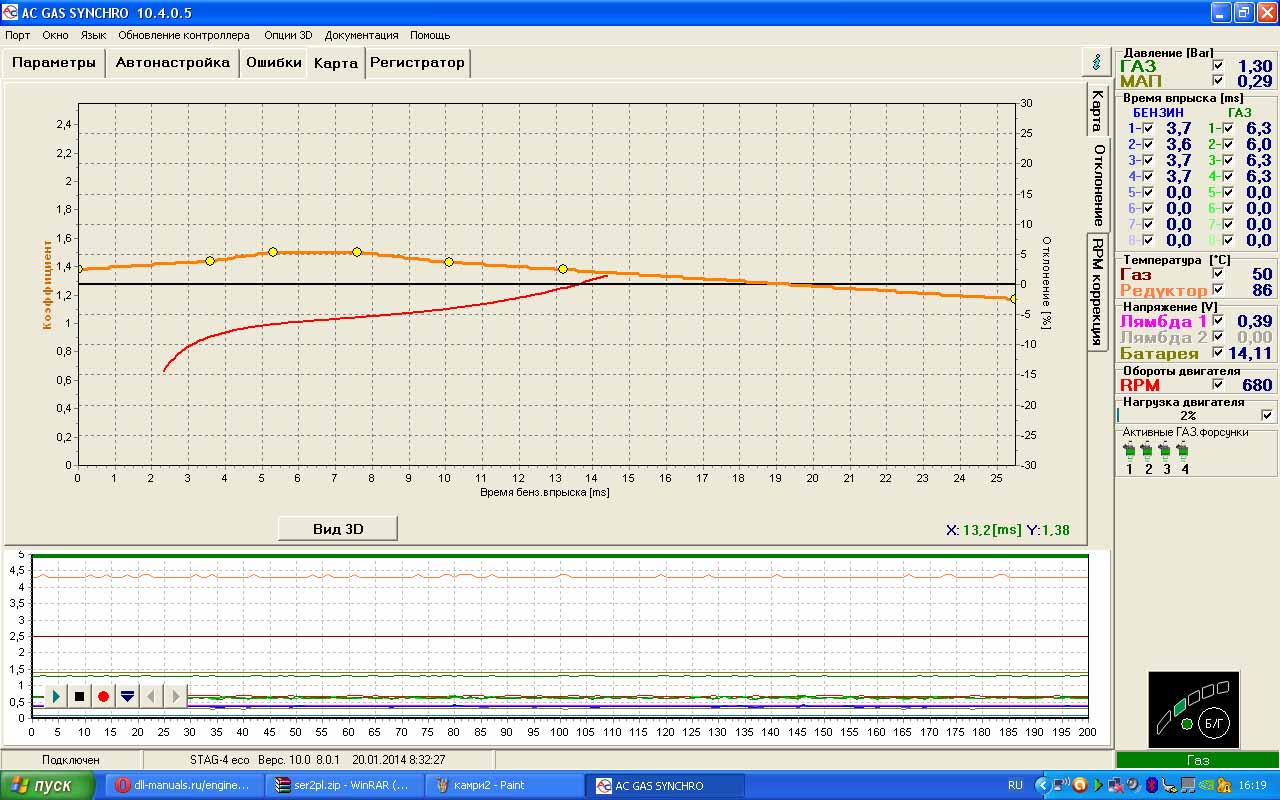Toggle gas injector 1 checkbox
This screenshot has width=1280, height=800.
(1228, 128)
